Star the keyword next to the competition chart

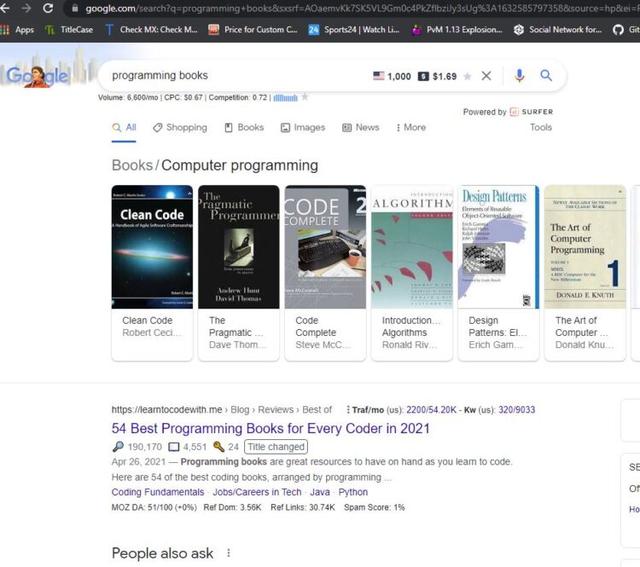tap(305, 97)
